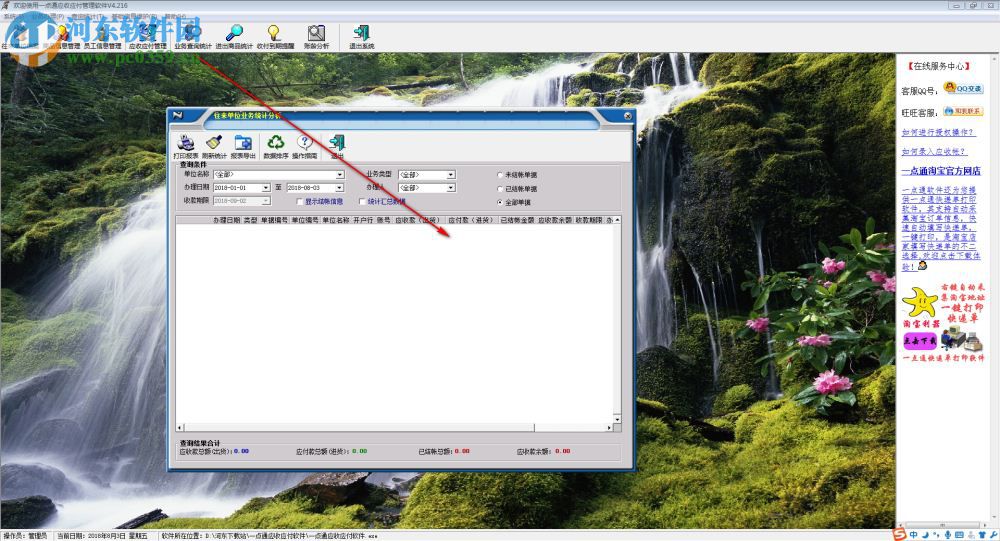This screenshot has width=1000, height=541.
Task: Click the 数据排序 recycle icon
Action: [276, 143]
